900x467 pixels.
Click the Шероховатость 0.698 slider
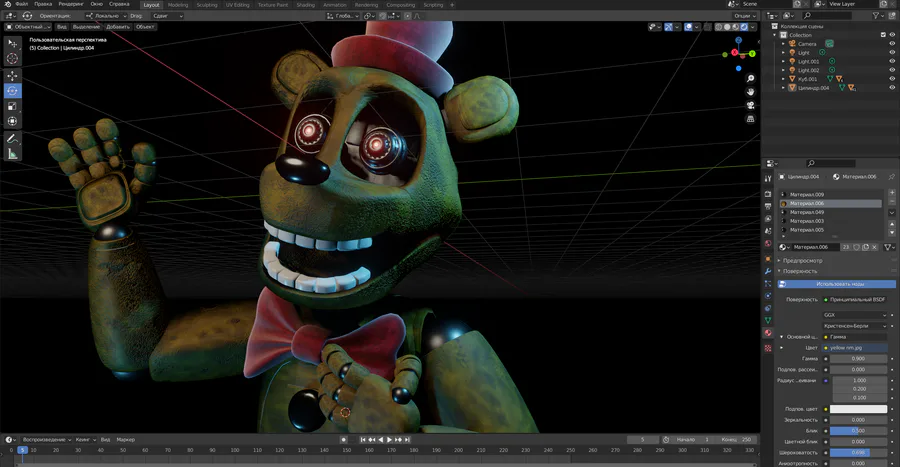click(x=859, y=453)
